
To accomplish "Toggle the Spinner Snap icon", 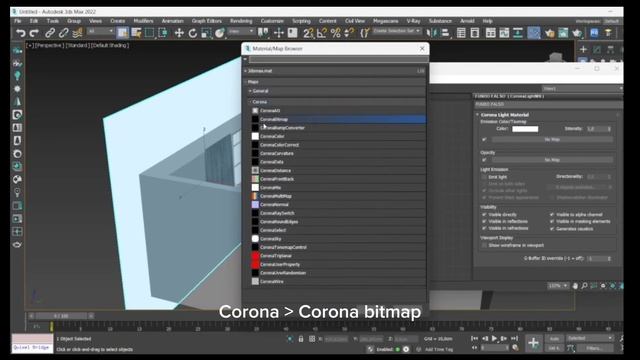I will pyautogui.click(x=349, y=33).
